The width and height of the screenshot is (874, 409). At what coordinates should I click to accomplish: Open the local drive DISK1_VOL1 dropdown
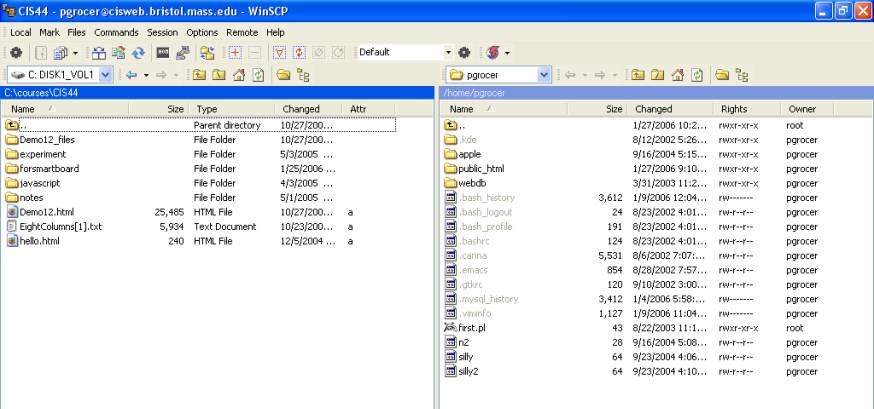[x=103, y=75]
